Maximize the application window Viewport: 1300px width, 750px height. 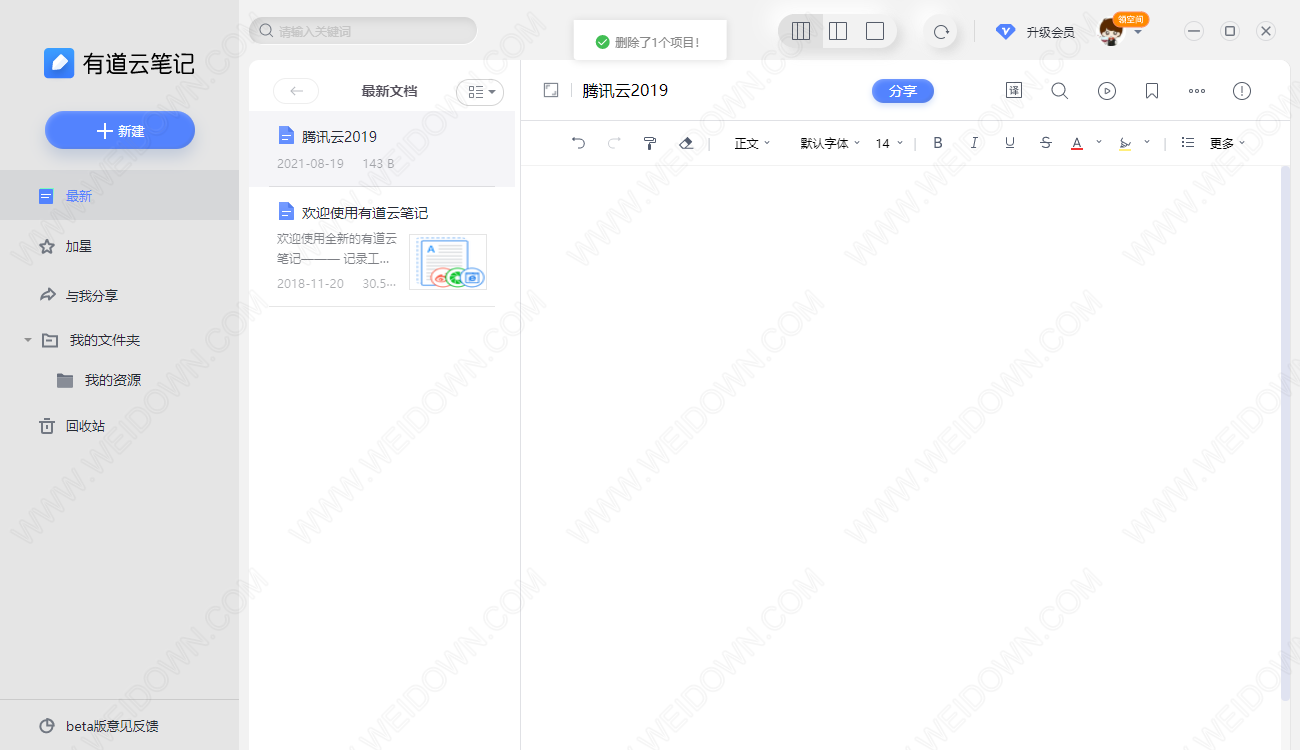point(1230,31)
